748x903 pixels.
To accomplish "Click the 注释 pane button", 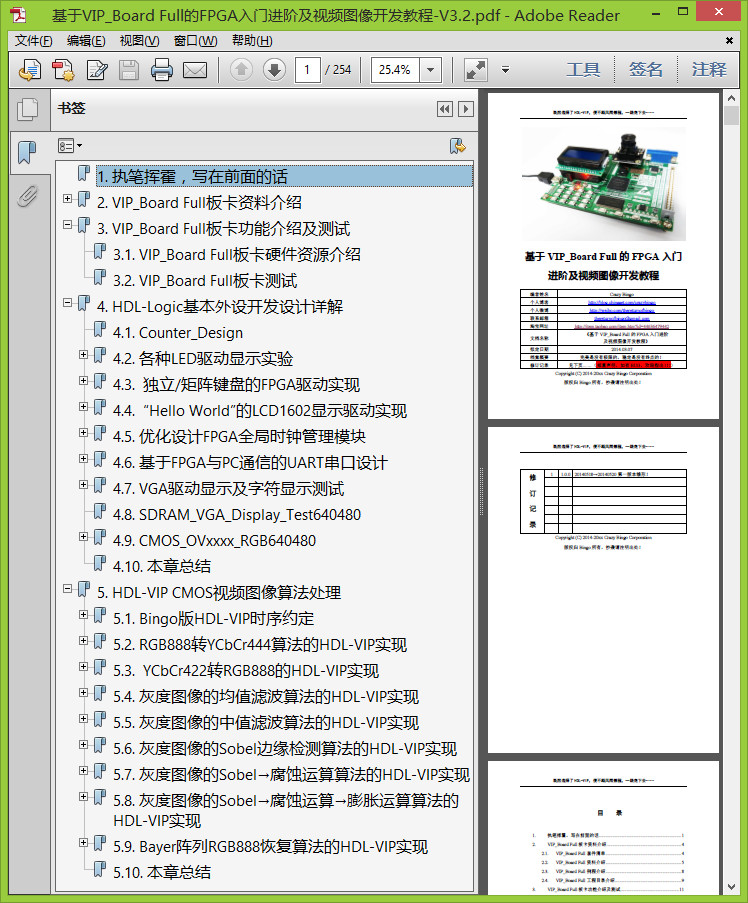I will pos(709,70).
